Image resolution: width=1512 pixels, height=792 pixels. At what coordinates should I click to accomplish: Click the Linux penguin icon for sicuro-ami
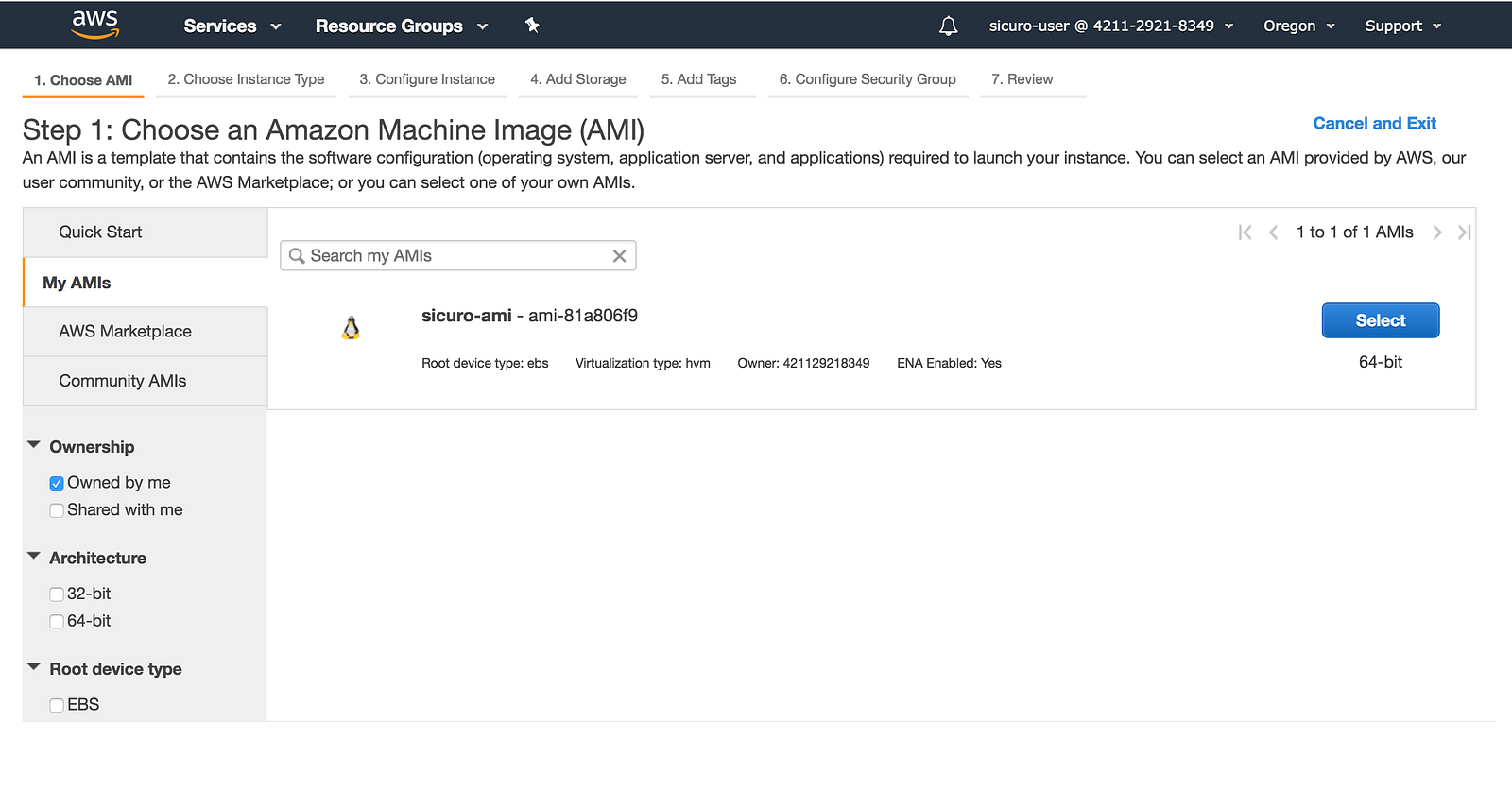click(351, 328)
